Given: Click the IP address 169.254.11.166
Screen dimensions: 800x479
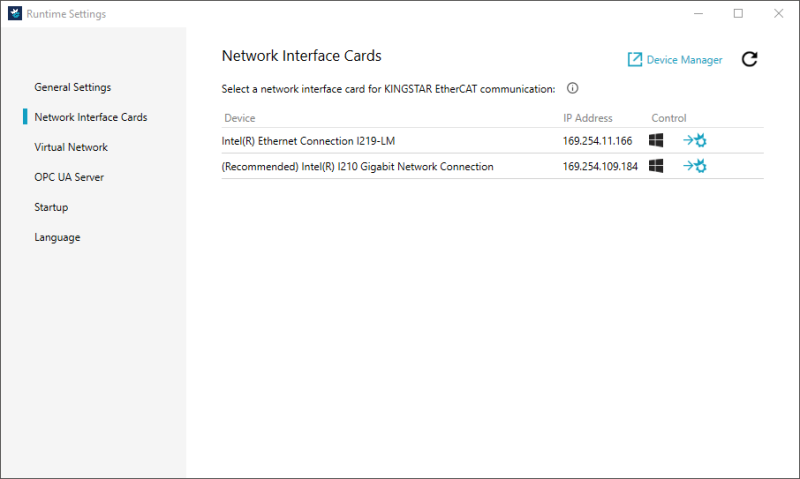Looking at the screenshot, I should point(597,141).
